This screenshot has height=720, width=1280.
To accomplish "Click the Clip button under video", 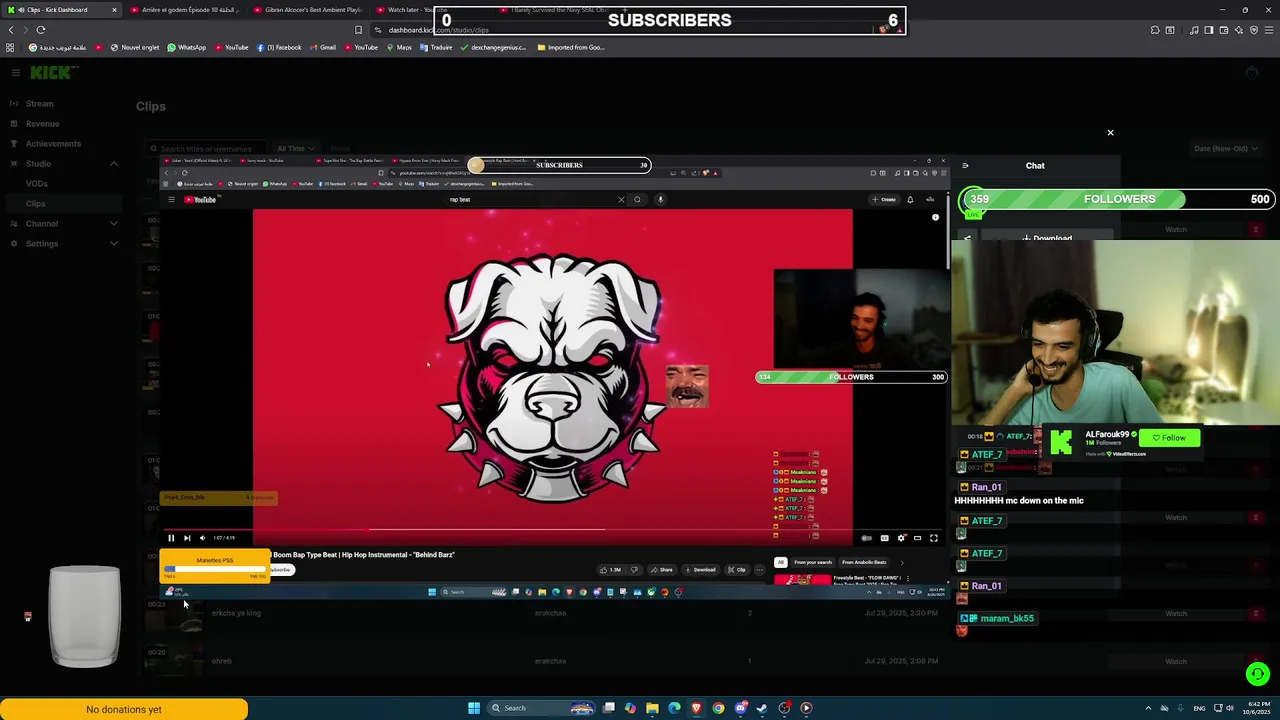I will [737, 570].
